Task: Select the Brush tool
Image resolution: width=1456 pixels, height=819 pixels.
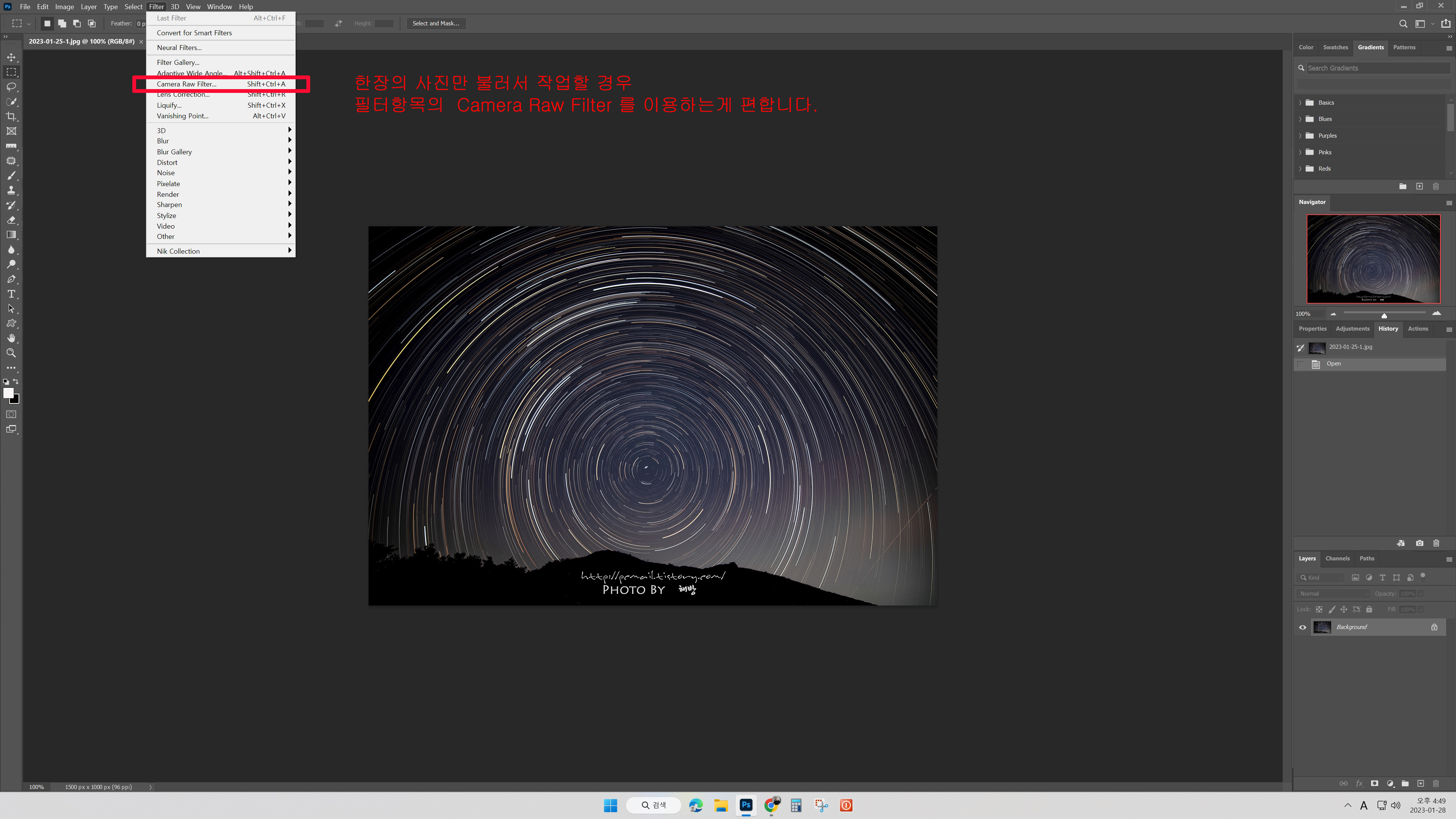Action: pyautogui.click(x=11, y=176)
